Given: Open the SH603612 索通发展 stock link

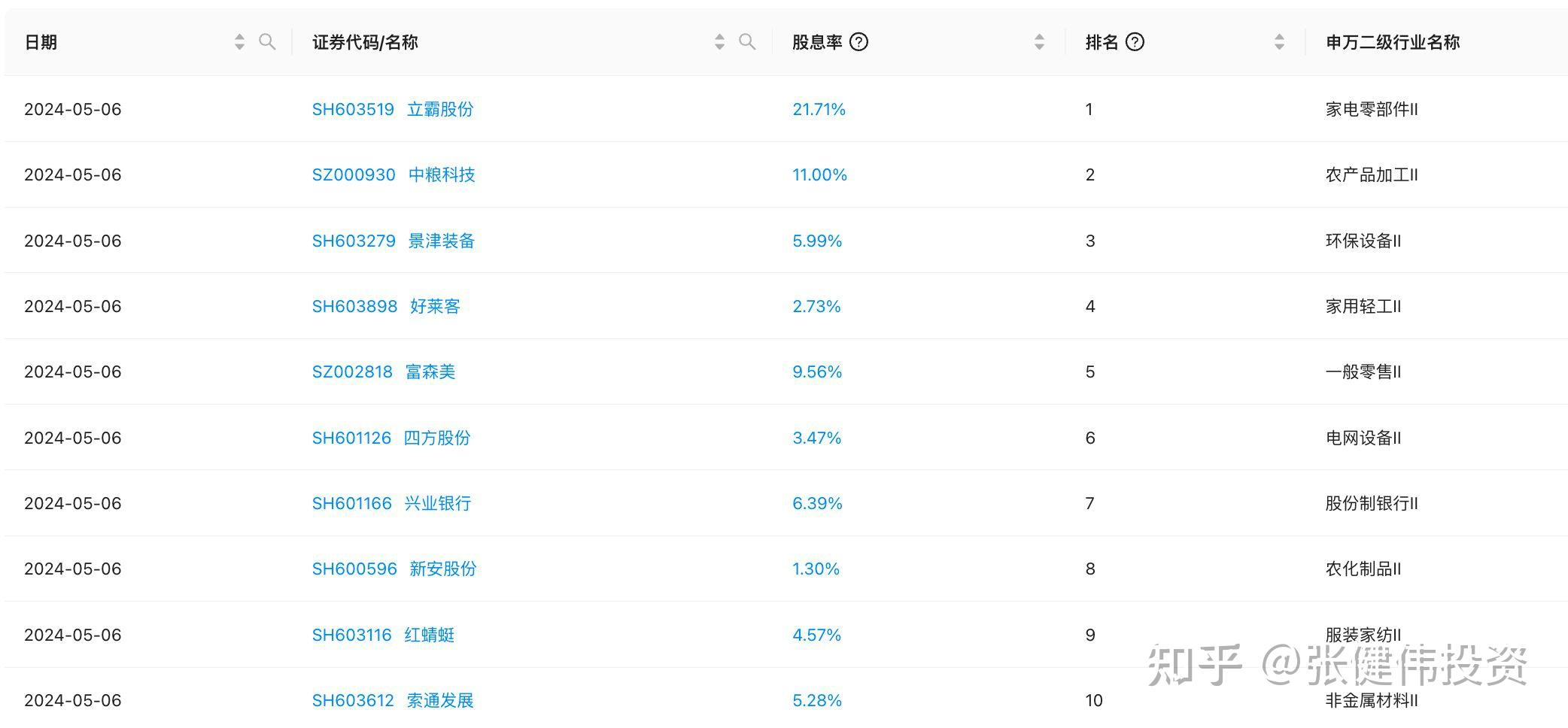Looking at the screenshot, I should 393,700.
